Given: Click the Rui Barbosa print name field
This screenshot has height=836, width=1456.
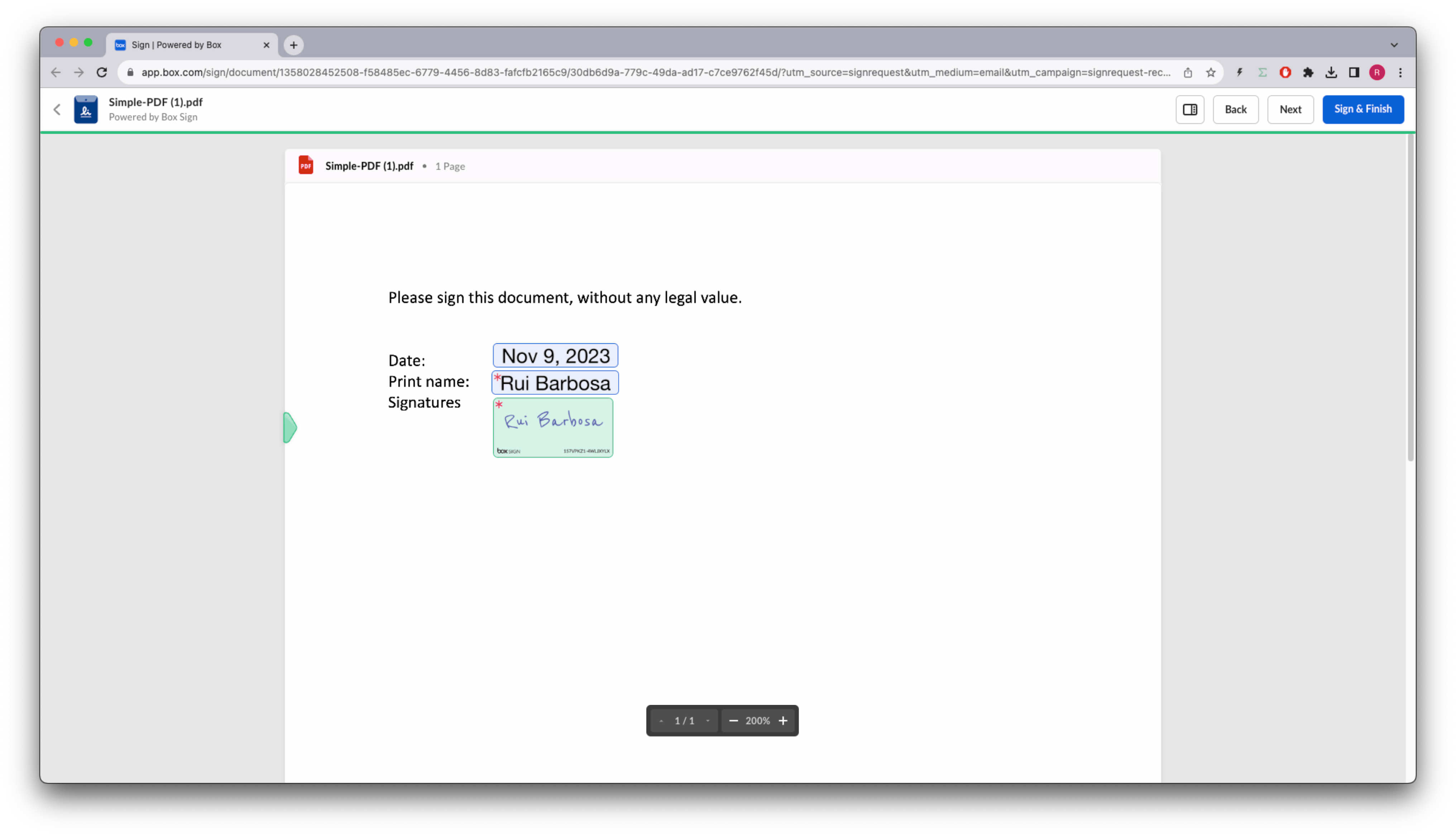Looking at the screenshot, I should coord(555,383).
